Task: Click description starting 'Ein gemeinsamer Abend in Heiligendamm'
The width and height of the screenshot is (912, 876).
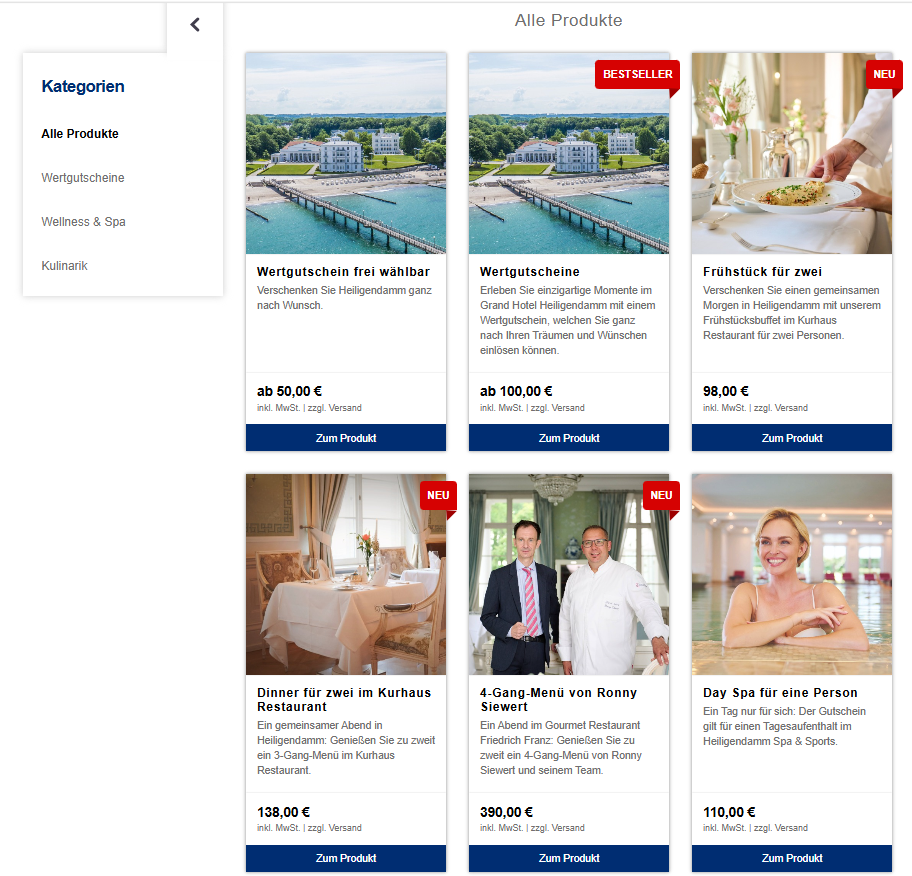Action: 346,748
